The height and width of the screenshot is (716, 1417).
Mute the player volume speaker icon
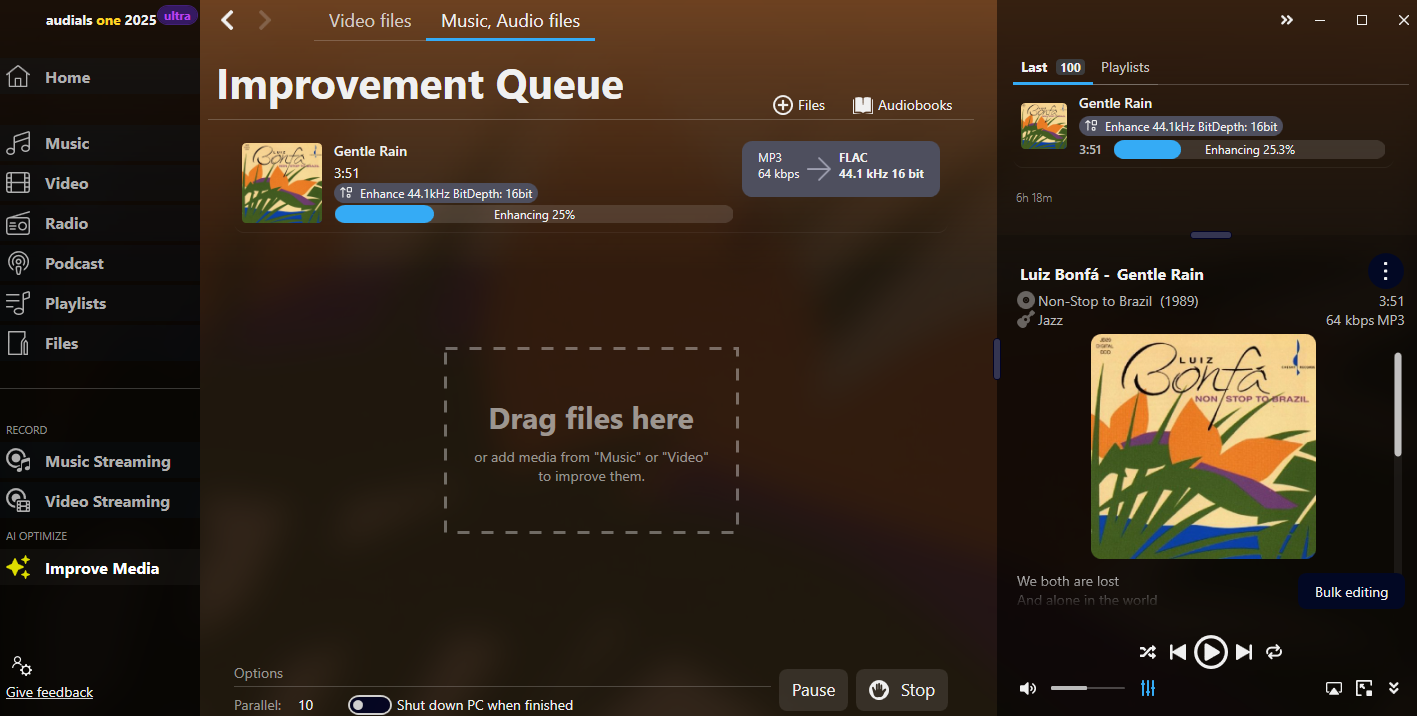click(1027, 688)
